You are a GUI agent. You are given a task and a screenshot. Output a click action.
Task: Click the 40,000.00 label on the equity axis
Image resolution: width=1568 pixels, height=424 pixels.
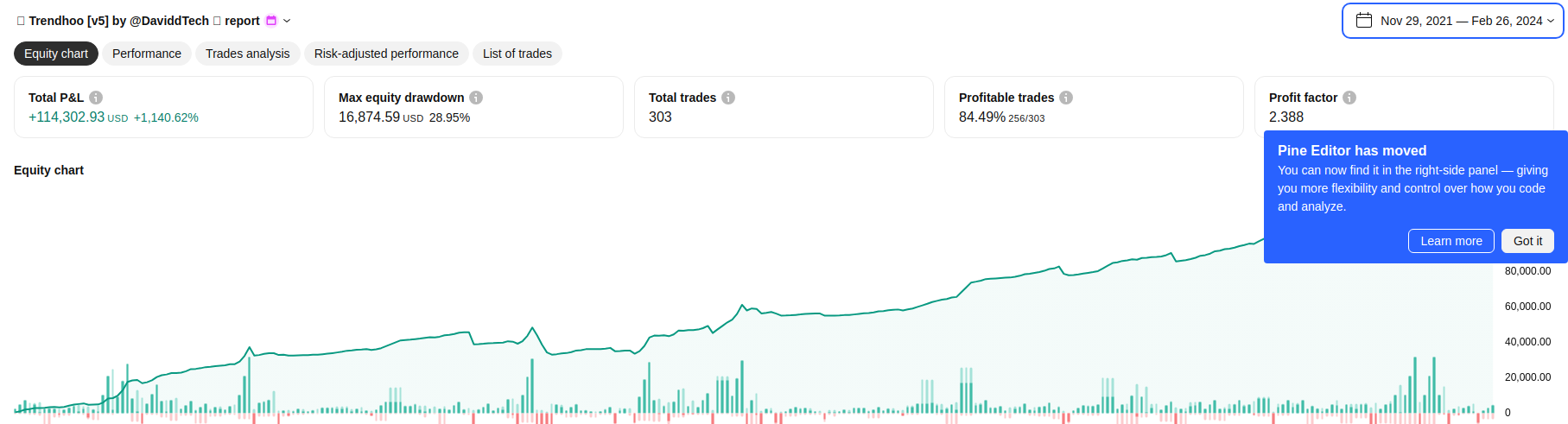click(1527, 342)
